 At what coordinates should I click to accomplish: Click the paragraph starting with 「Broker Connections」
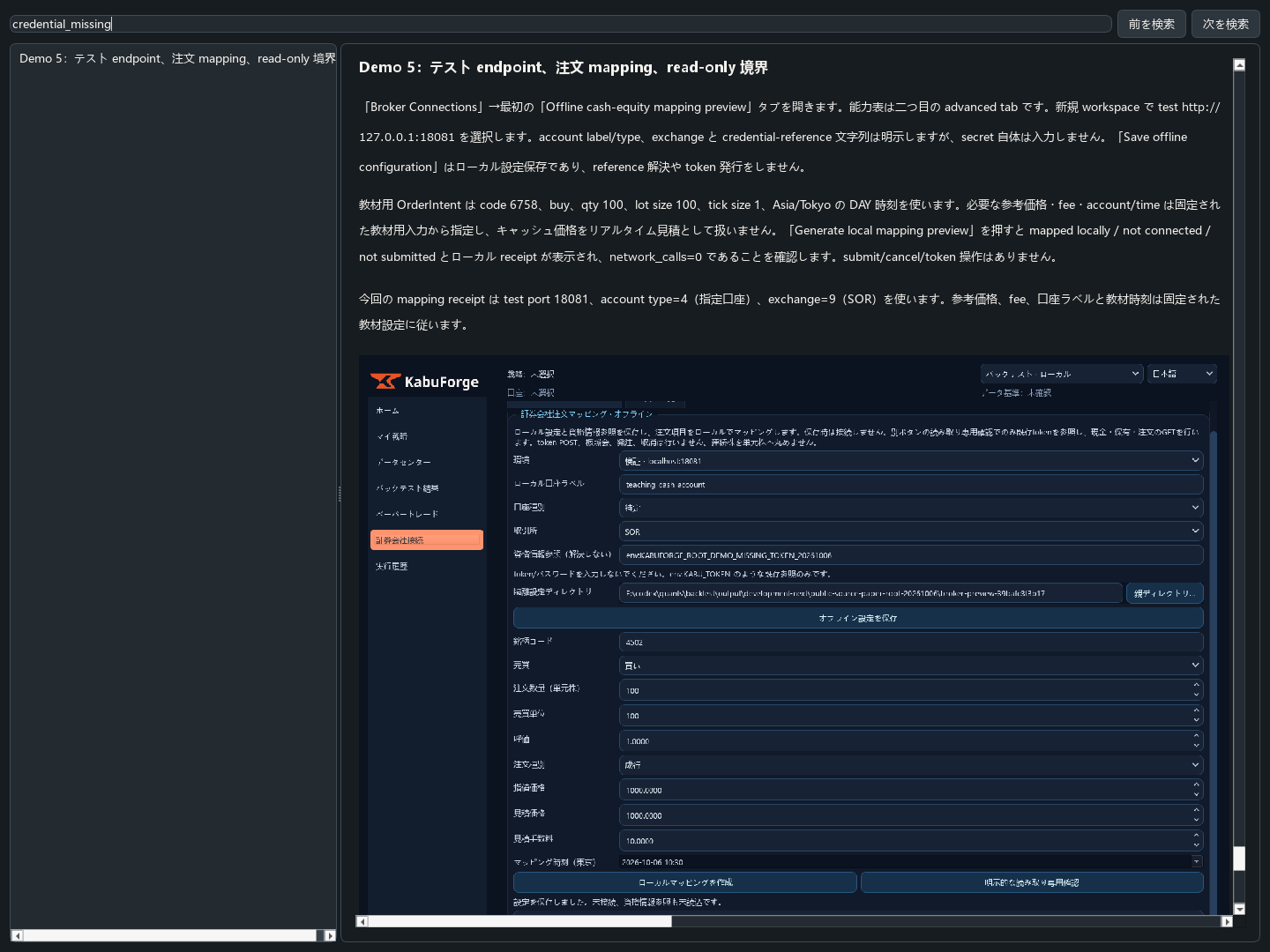[790, 137]
